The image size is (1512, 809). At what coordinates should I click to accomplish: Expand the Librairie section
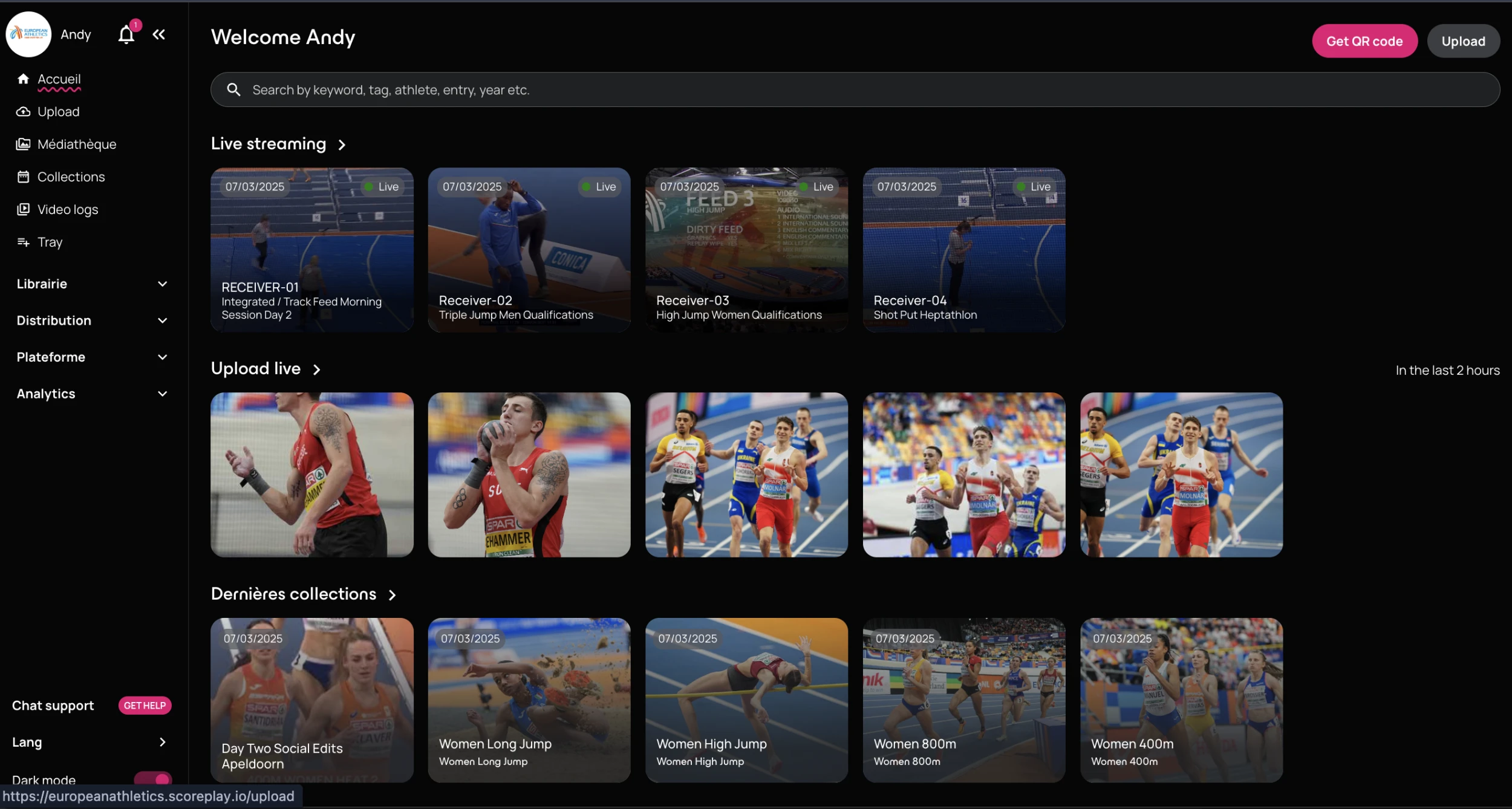[162, 284]
